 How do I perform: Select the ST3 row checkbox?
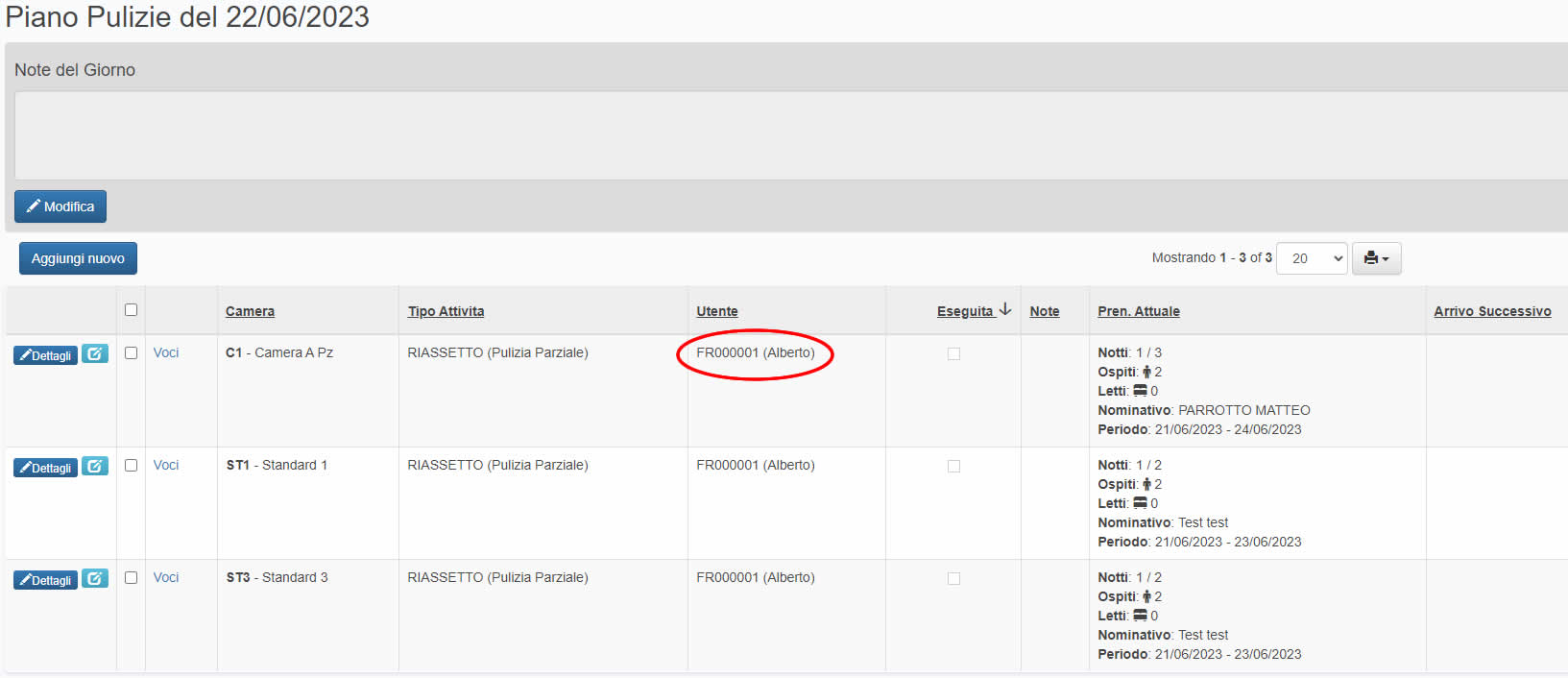[x=131, y=578]
